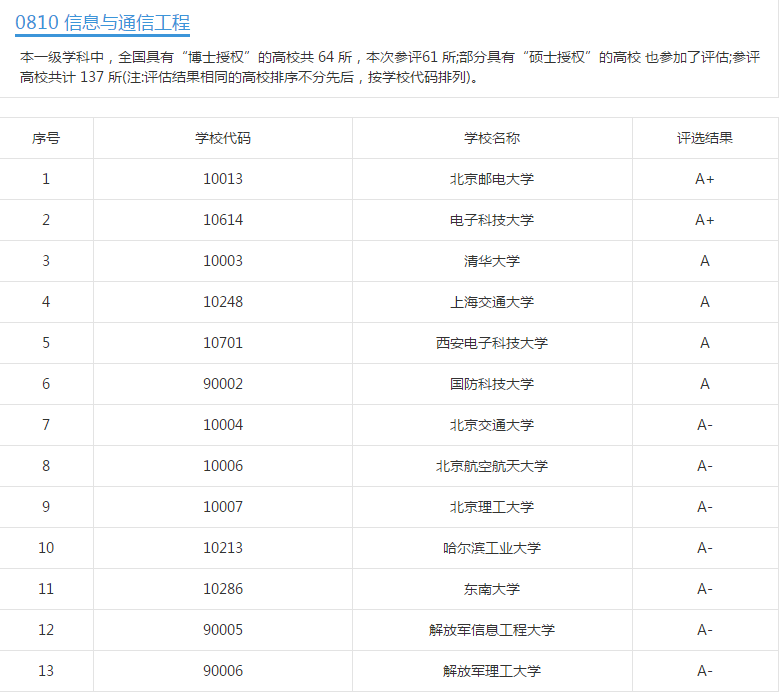The image size is (779, 692).
Task: Click the 解放军理工大学 cell
Action: tap(492, 671)
